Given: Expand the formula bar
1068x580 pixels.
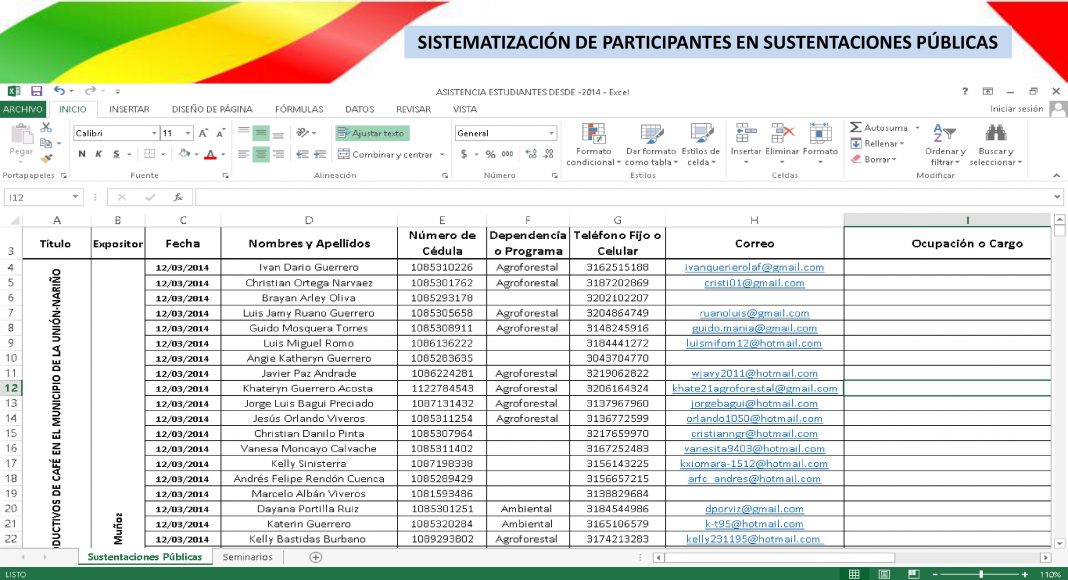Looking at the screenshot, I should coord(1056,197).
